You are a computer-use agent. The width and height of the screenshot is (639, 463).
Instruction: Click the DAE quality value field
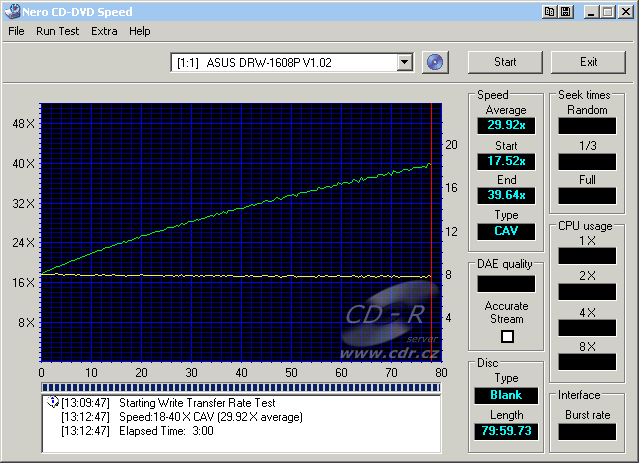(506, 284)
